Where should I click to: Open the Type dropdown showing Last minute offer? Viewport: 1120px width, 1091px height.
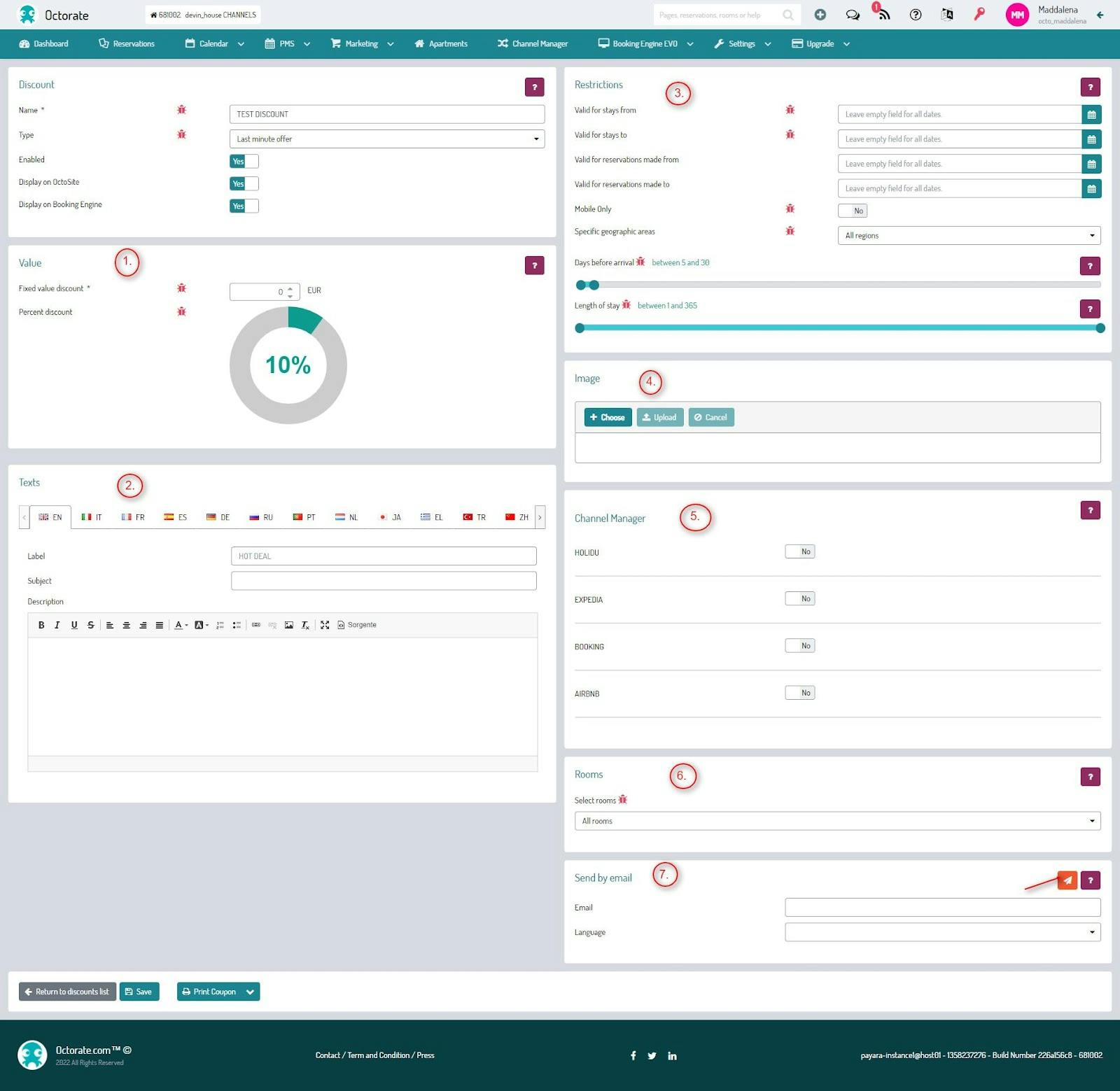coord(387,139)
